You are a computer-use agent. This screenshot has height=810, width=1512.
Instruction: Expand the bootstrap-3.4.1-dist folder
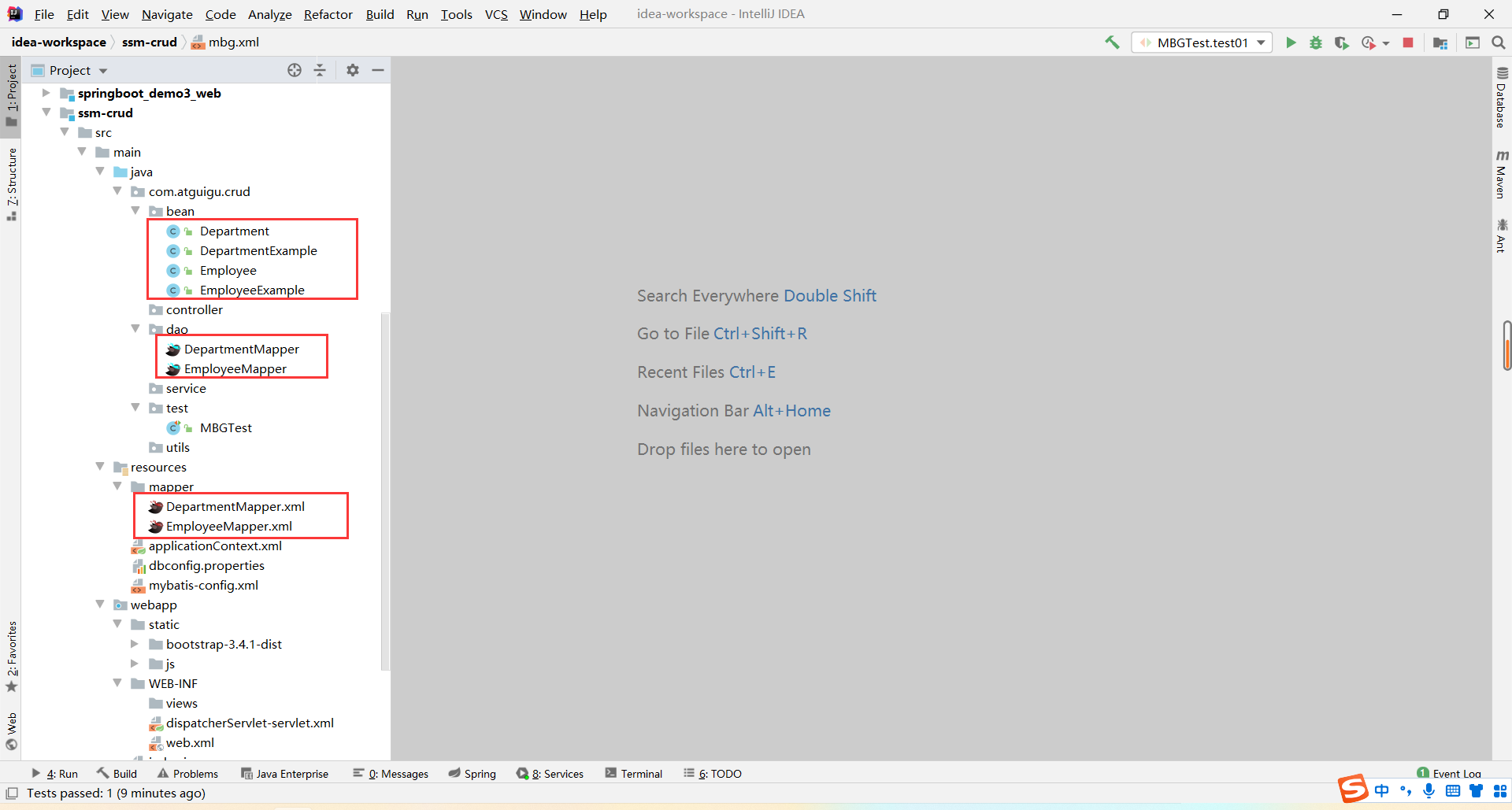[x=135, y=644]
